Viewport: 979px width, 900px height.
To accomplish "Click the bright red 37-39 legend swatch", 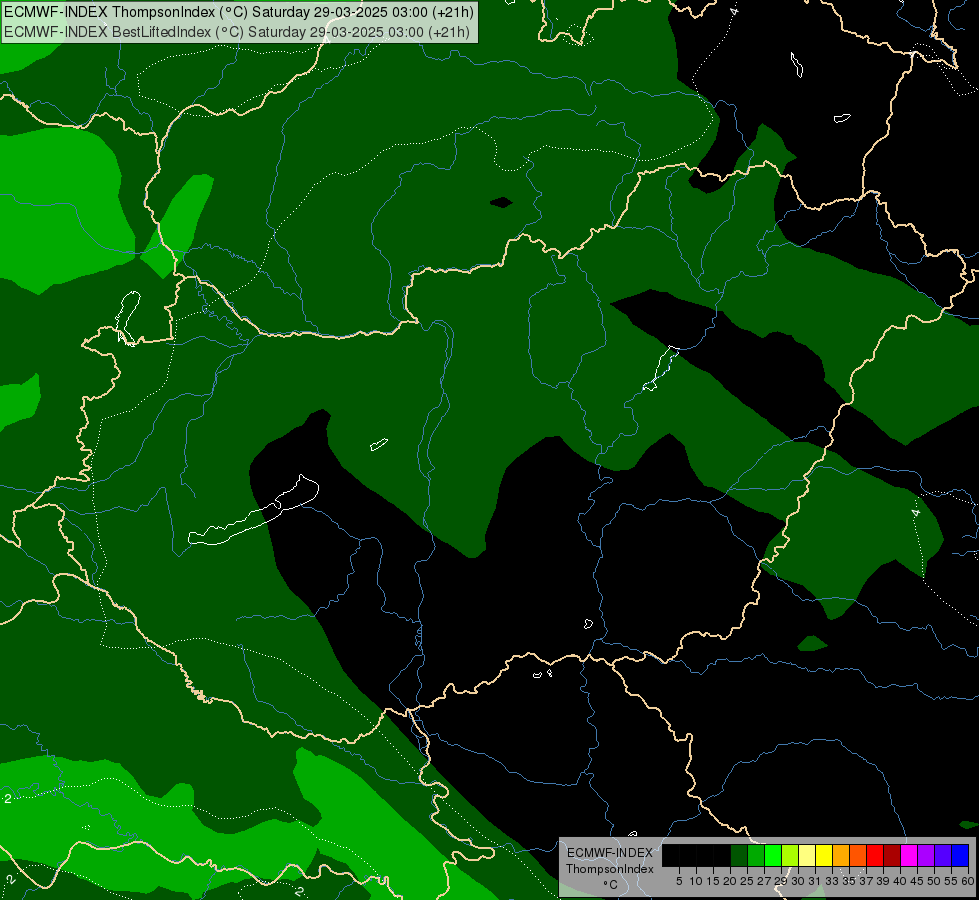I will [x=875, y=855].
